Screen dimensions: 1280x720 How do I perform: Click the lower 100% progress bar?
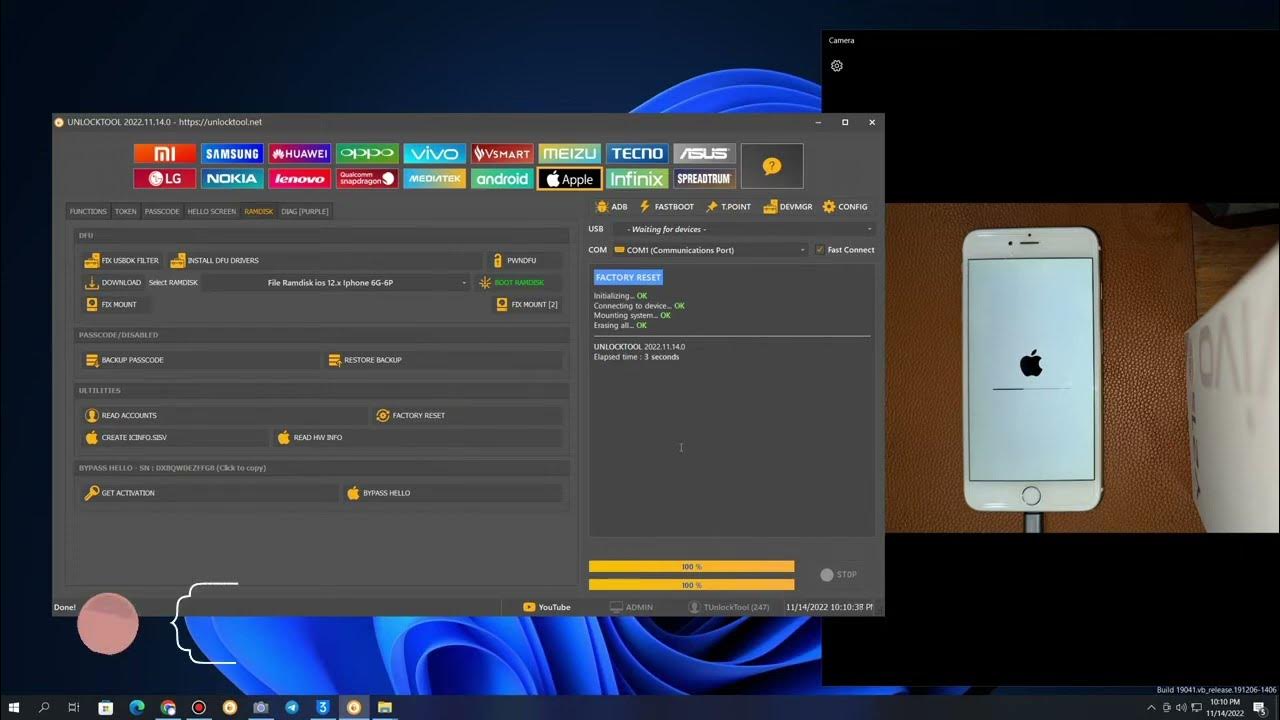(691, 584)
